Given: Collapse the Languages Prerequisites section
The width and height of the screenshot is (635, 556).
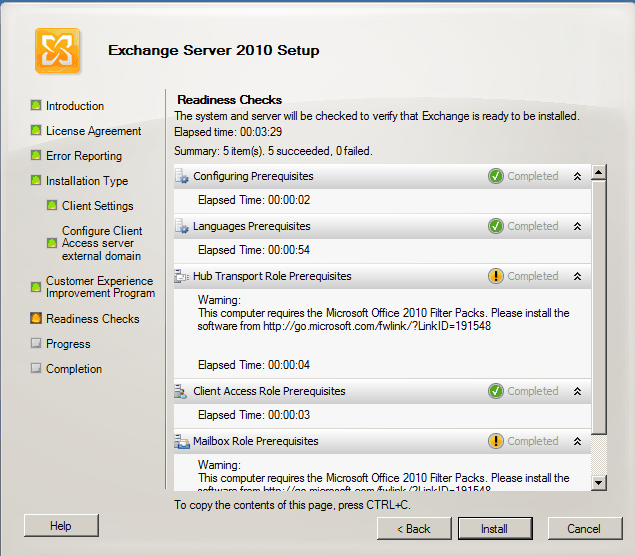Looking at the screenshot, I should click(577, 226).
